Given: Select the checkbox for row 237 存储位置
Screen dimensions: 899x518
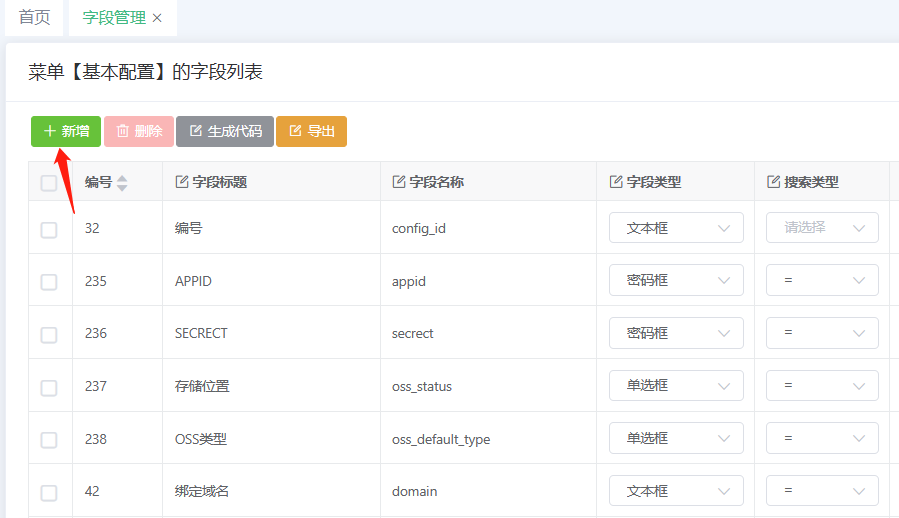Looking at the screenshot, I should pos(49,387).
